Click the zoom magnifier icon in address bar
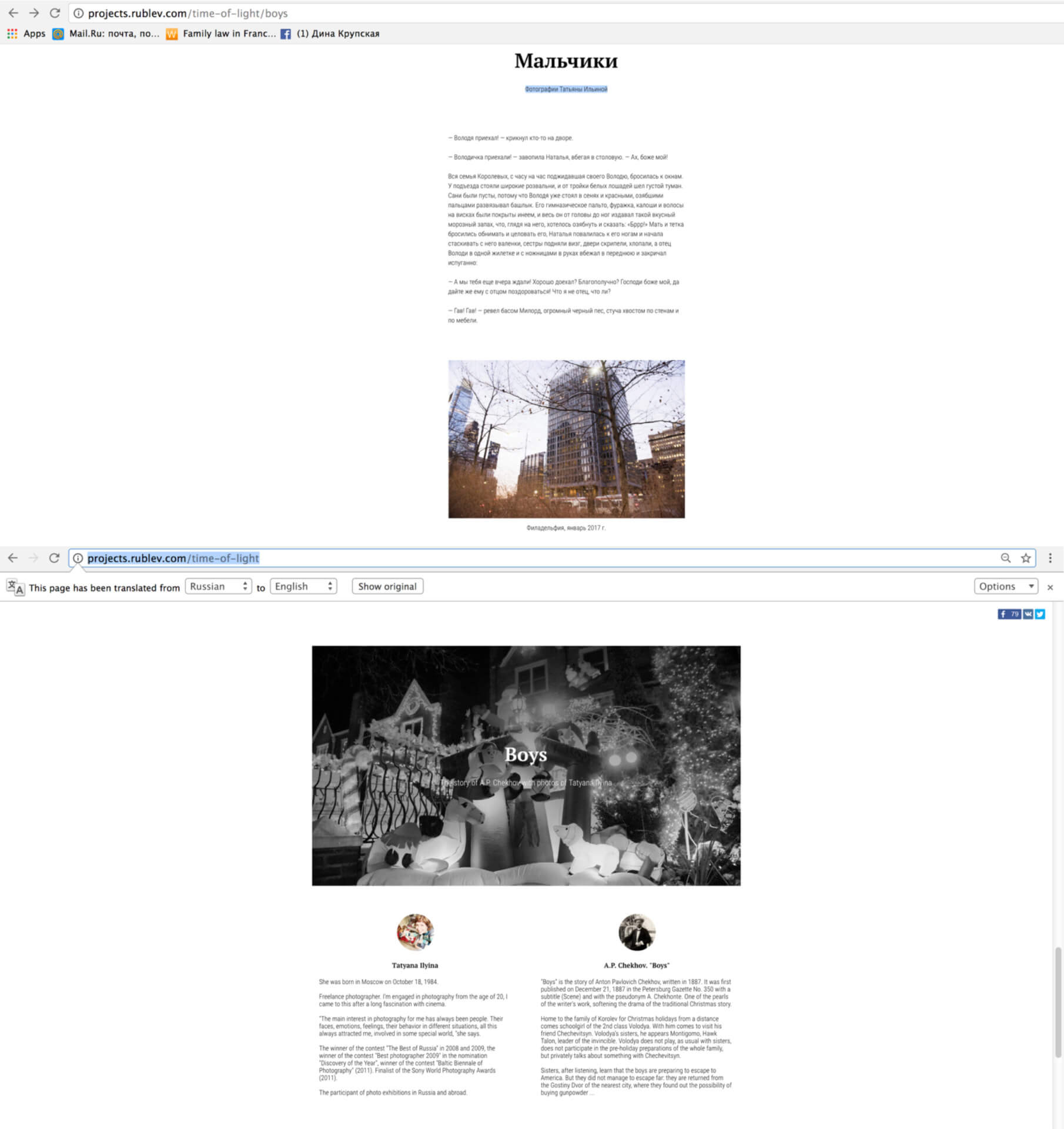The width and height of the screenshot is (1064, 1129). (1006, 558)
